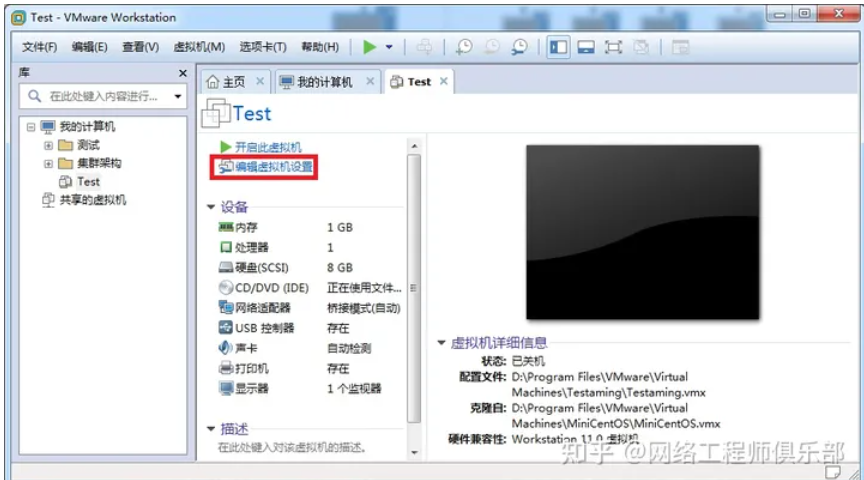Click the revert to snapshot icon
Image resolution: width=864 pixels, height=480 pixels.
[x=492, y=47]
